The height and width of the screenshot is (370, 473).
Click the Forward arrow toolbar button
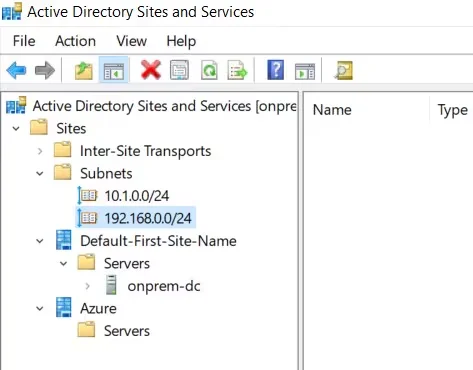pos(45,70)
